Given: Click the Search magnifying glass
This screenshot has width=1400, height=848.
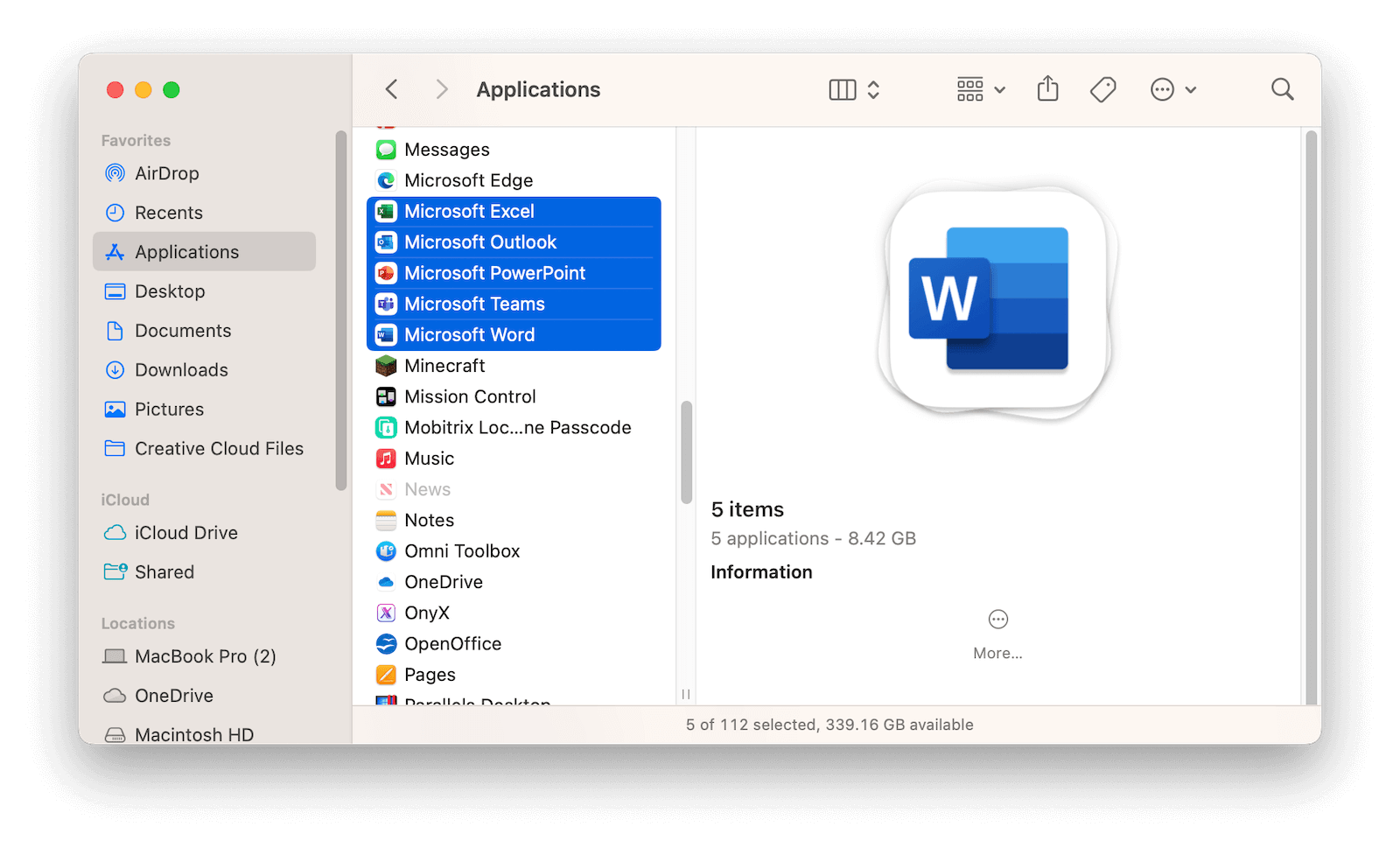Looking at the screenshot, I should tap(1282, 89).
